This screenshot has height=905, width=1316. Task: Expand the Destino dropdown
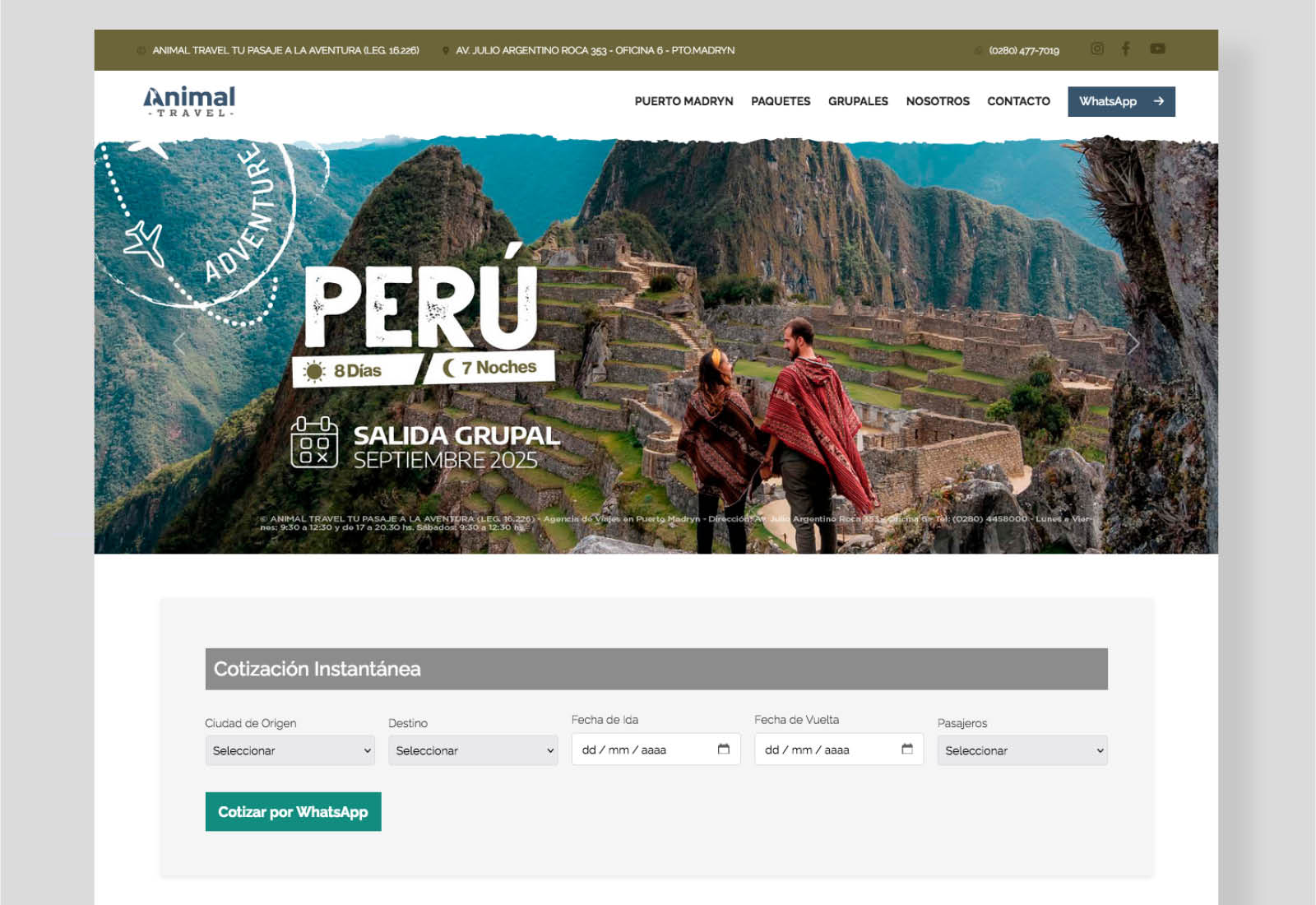click(x=473, y=750)
